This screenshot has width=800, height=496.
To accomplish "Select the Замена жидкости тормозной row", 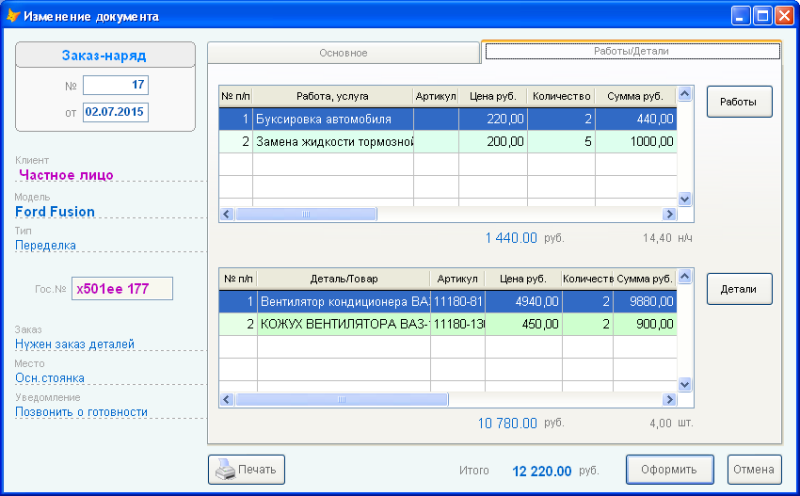I will point(448,141).
